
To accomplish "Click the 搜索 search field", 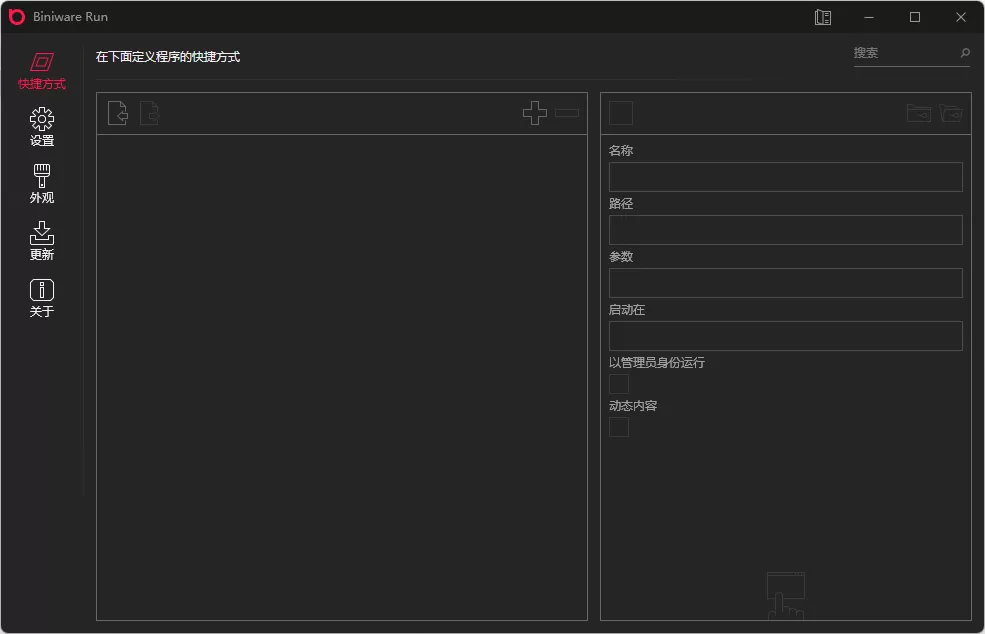I will coord(905,53).
